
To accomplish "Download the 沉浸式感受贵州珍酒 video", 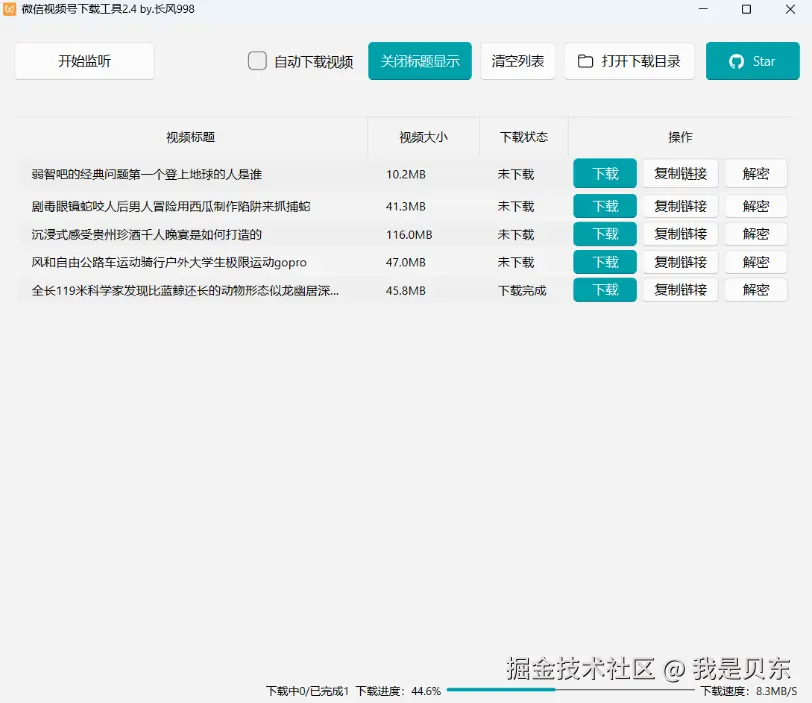I will [605, 234].
